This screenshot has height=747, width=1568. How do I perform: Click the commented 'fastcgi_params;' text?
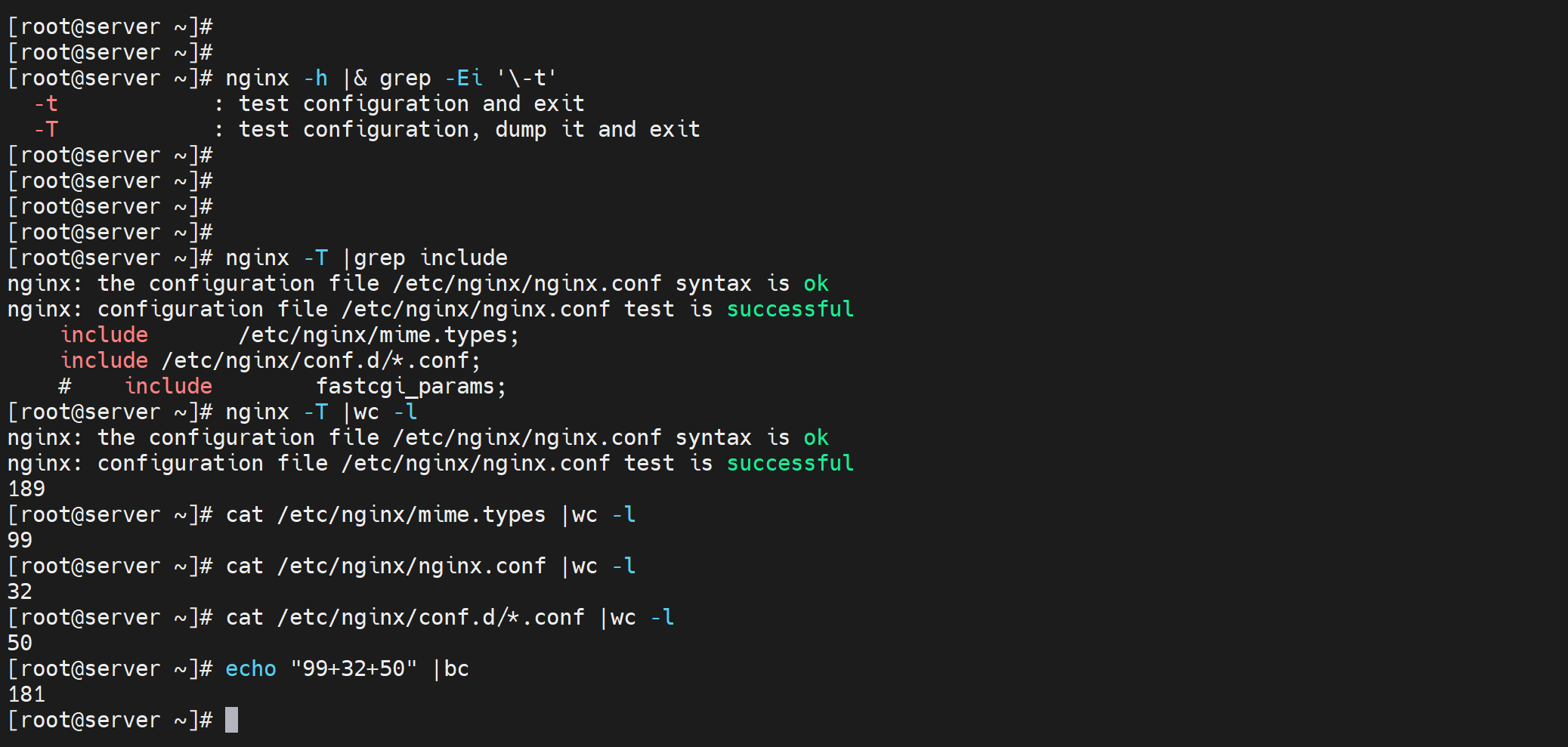click(410, 386)
